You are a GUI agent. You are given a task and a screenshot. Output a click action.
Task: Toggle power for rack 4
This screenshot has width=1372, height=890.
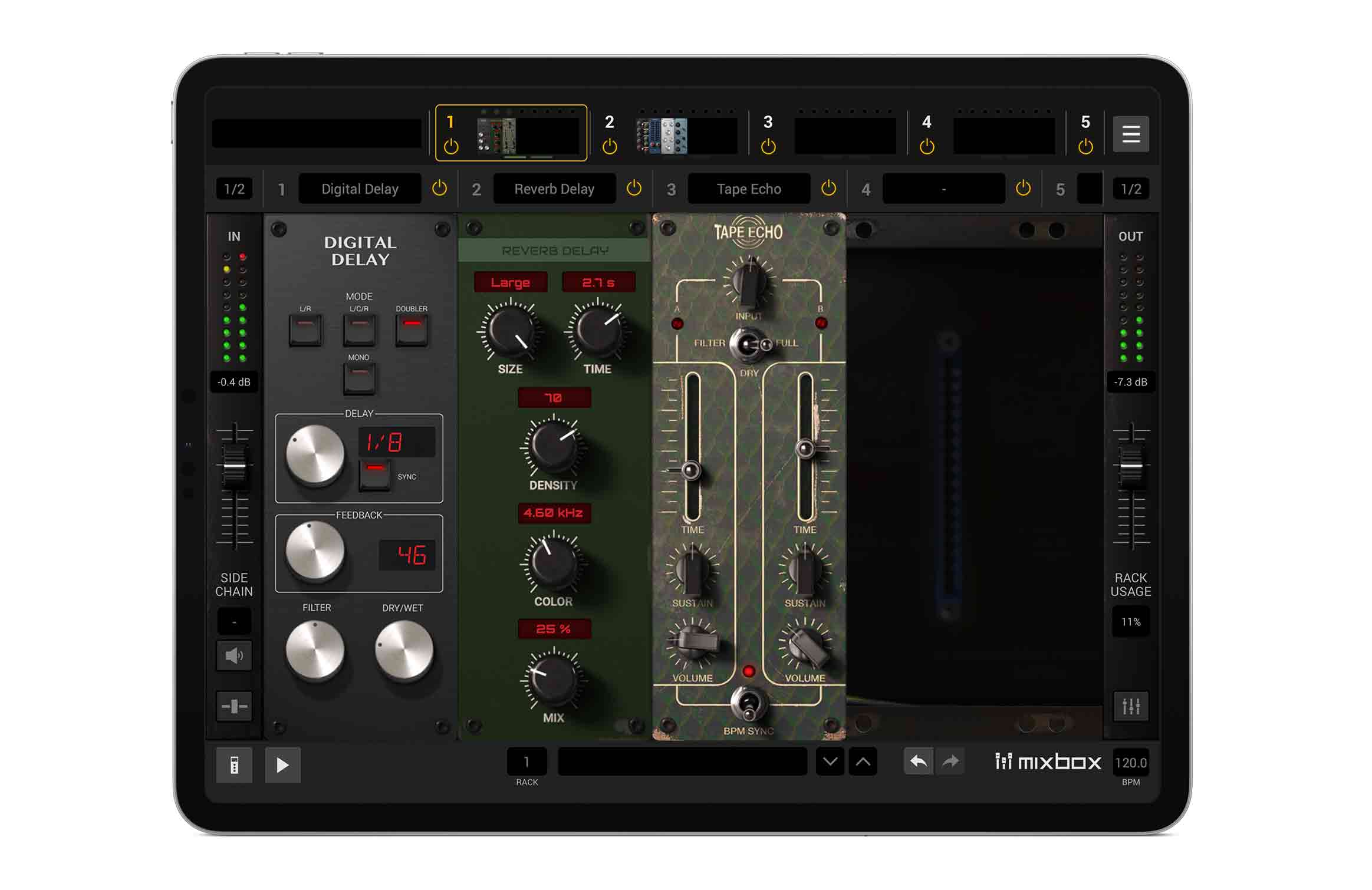(927, 146)
